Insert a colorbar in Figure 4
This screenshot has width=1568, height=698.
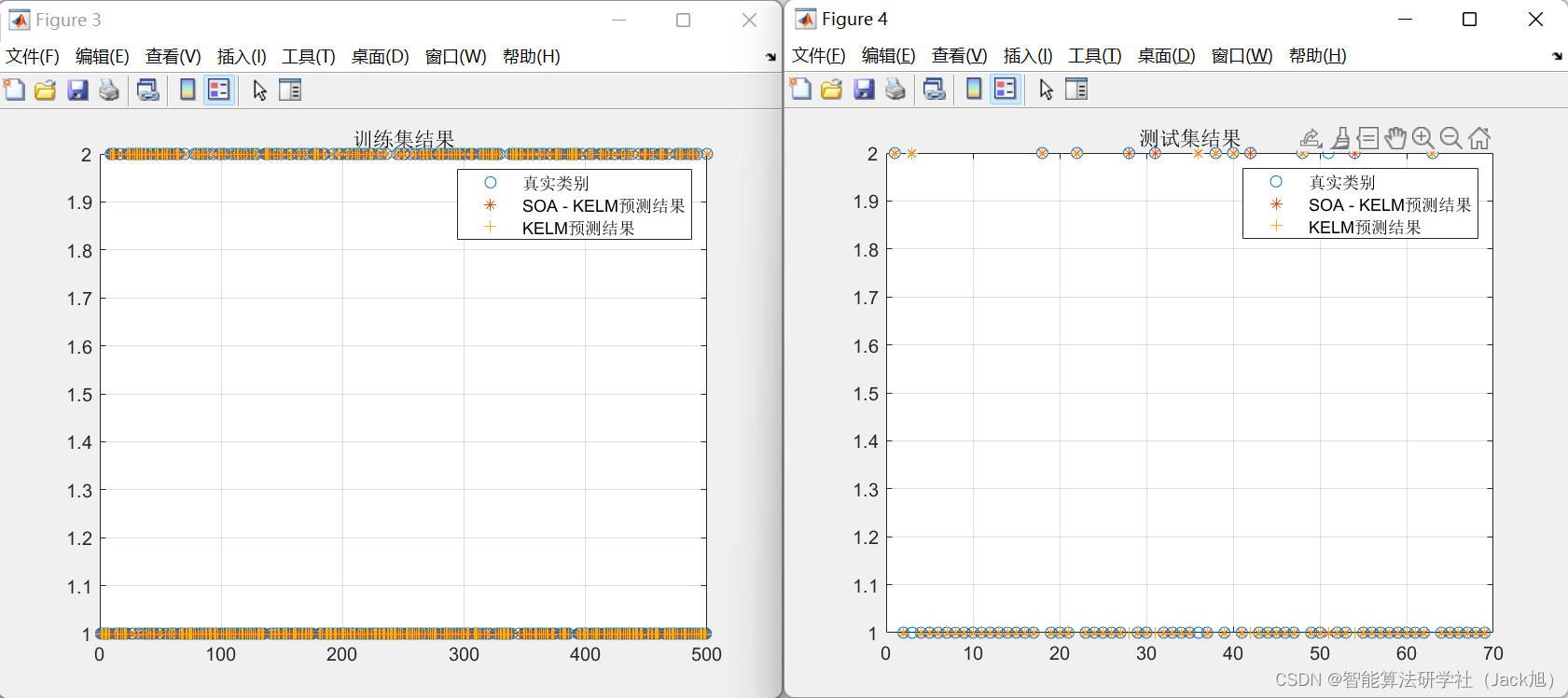pos(974,89)
